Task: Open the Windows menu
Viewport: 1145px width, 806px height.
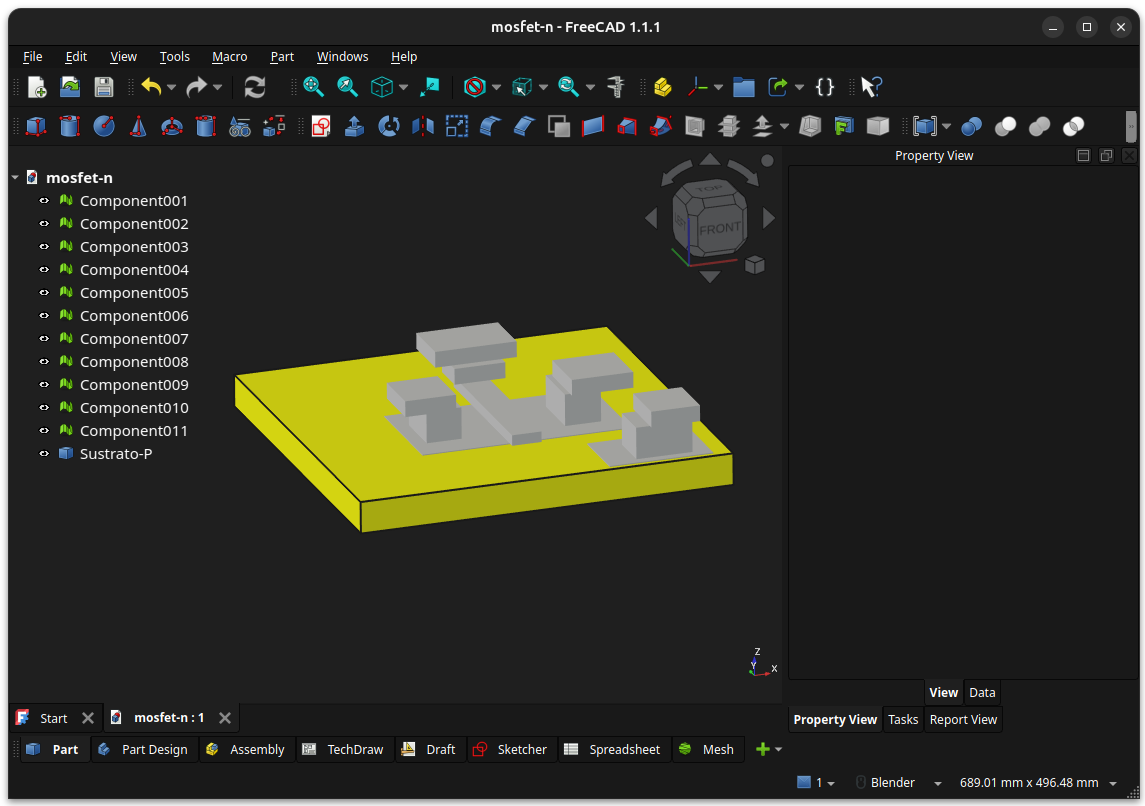Action: point(342,56)
